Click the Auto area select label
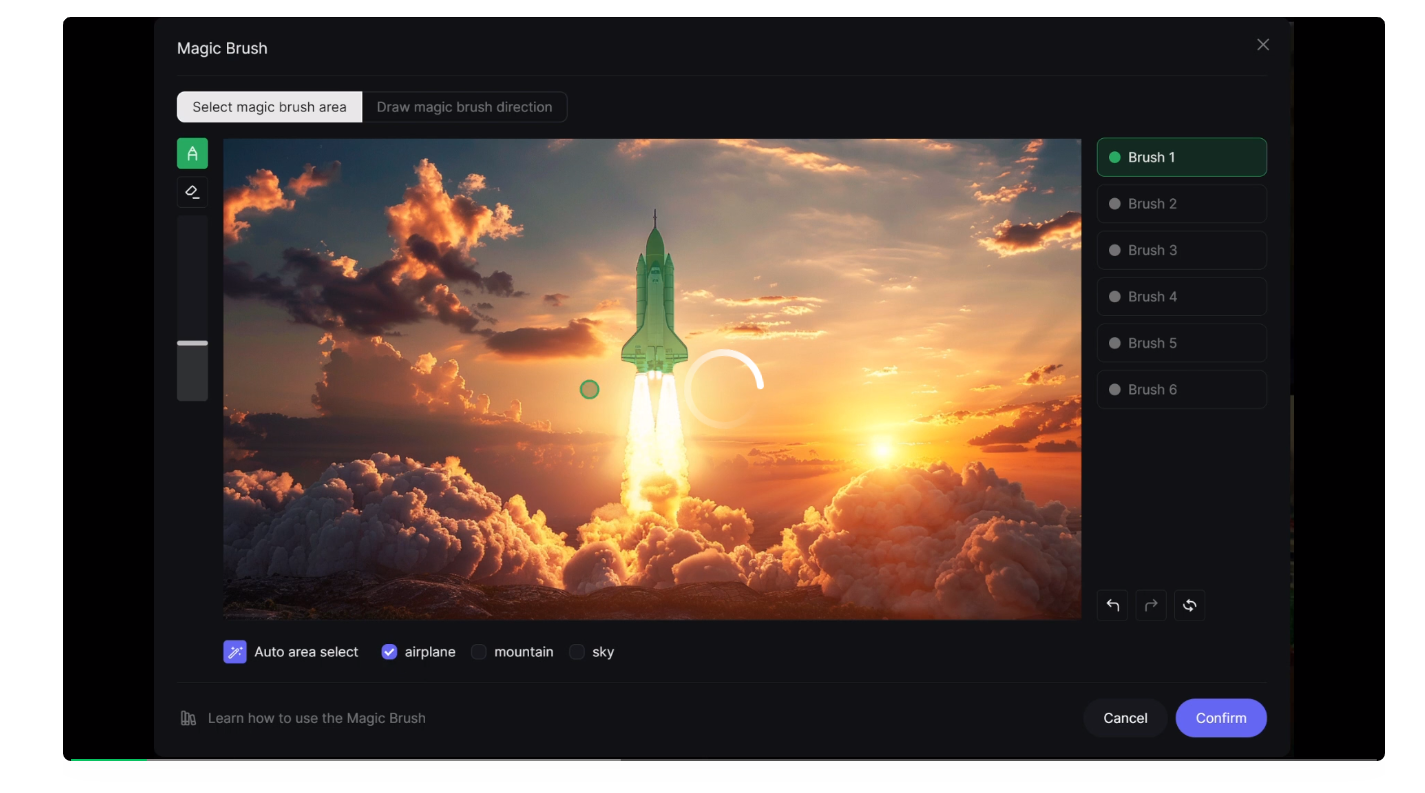This screenshot has height=793, width=1425. coord(306,652)
